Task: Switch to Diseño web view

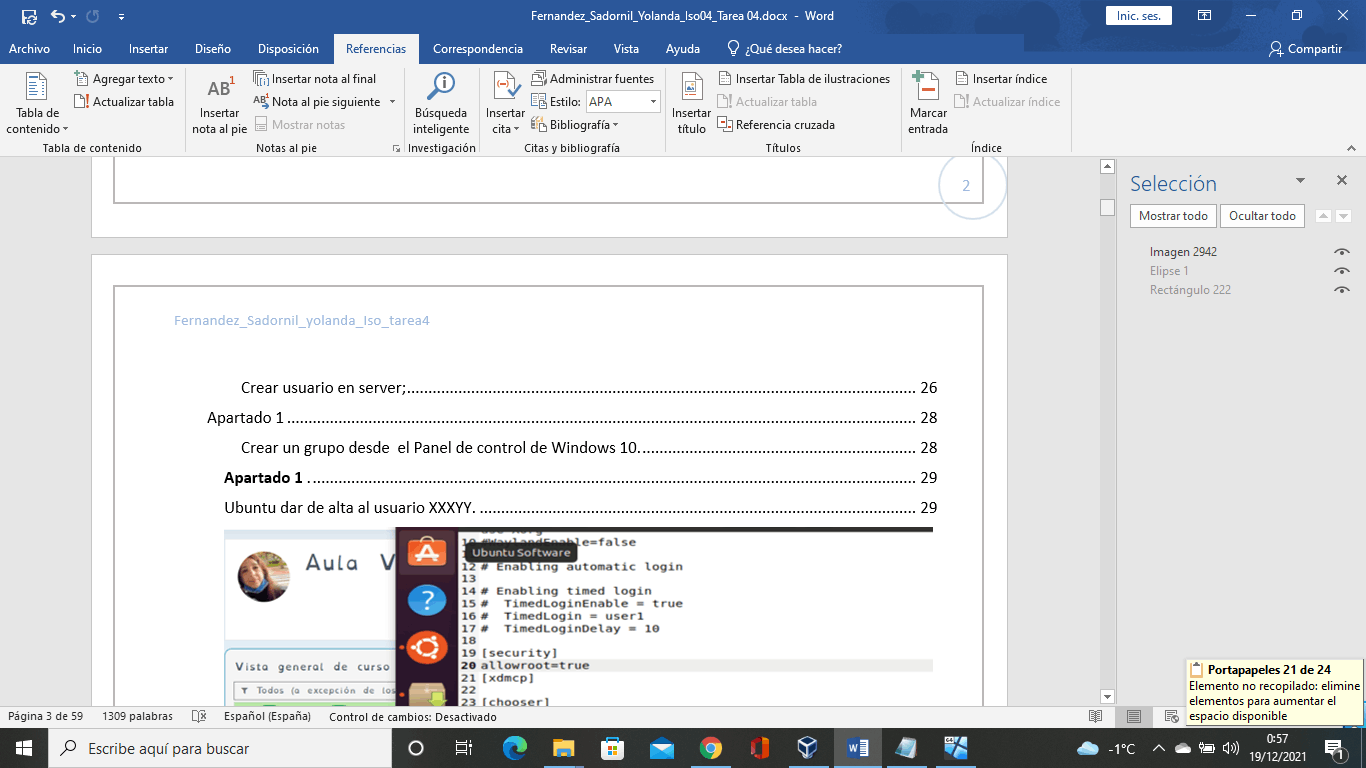Action: pyautogui.click(x=1171, y=717)
